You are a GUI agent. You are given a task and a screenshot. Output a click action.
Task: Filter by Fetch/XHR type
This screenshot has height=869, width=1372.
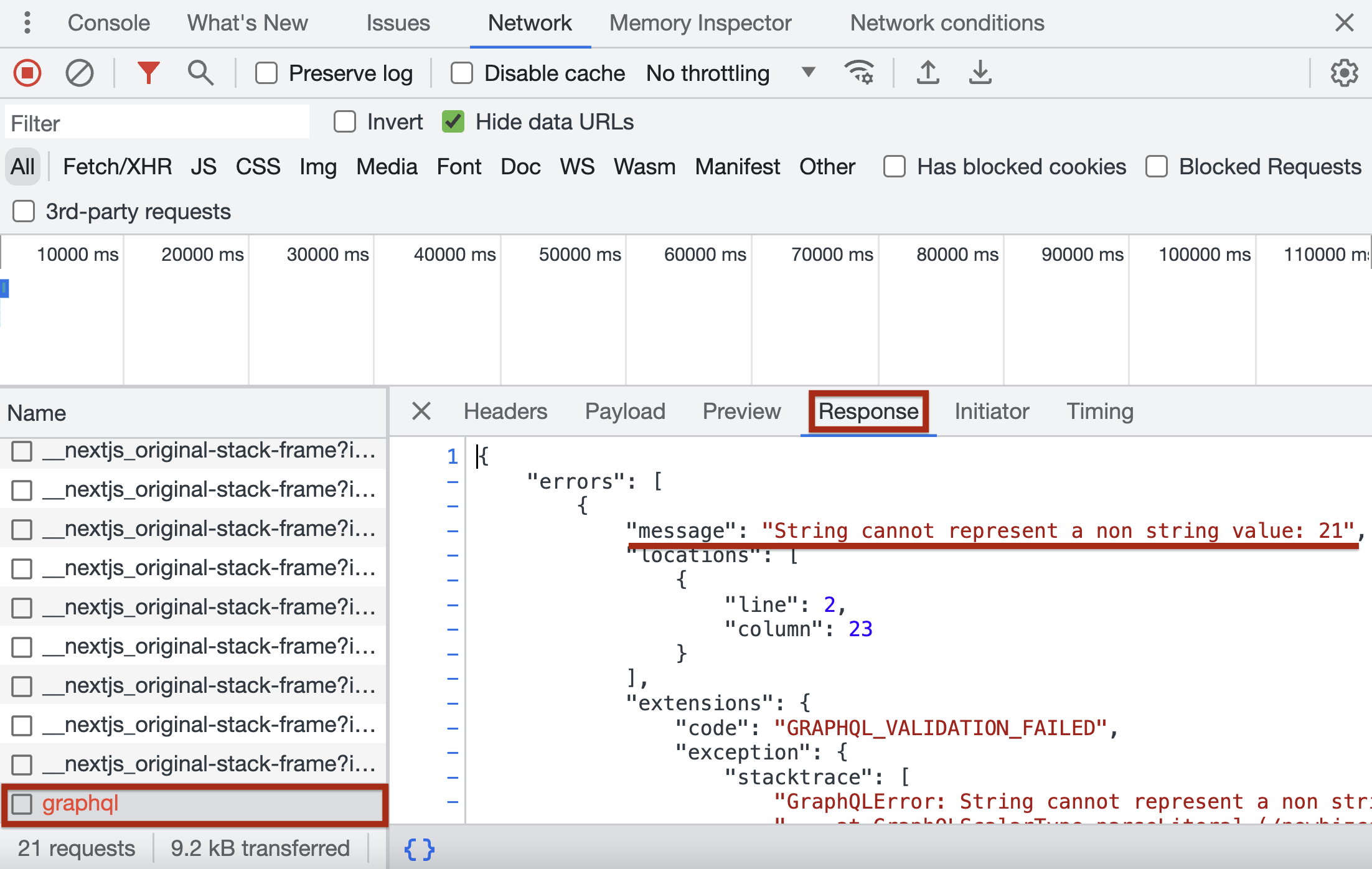(x=117, y=167)
